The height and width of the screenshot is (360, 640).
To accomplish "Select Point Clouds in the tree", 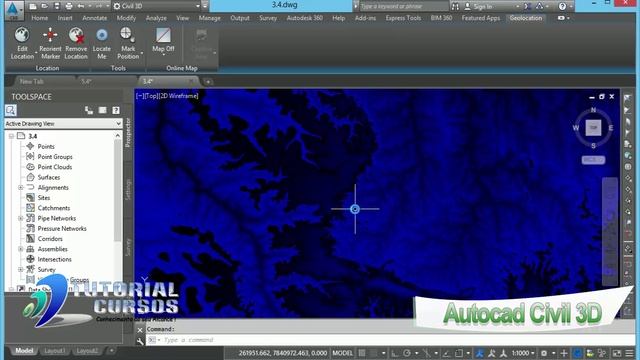I will pyautogui.click(x=55, y=167).
